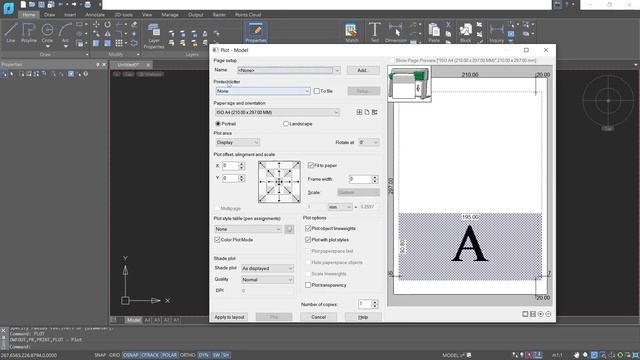640x360 pixels.
Task: Click the Plot printer icon in the quick access bar
Action: [x=87, y=4]
